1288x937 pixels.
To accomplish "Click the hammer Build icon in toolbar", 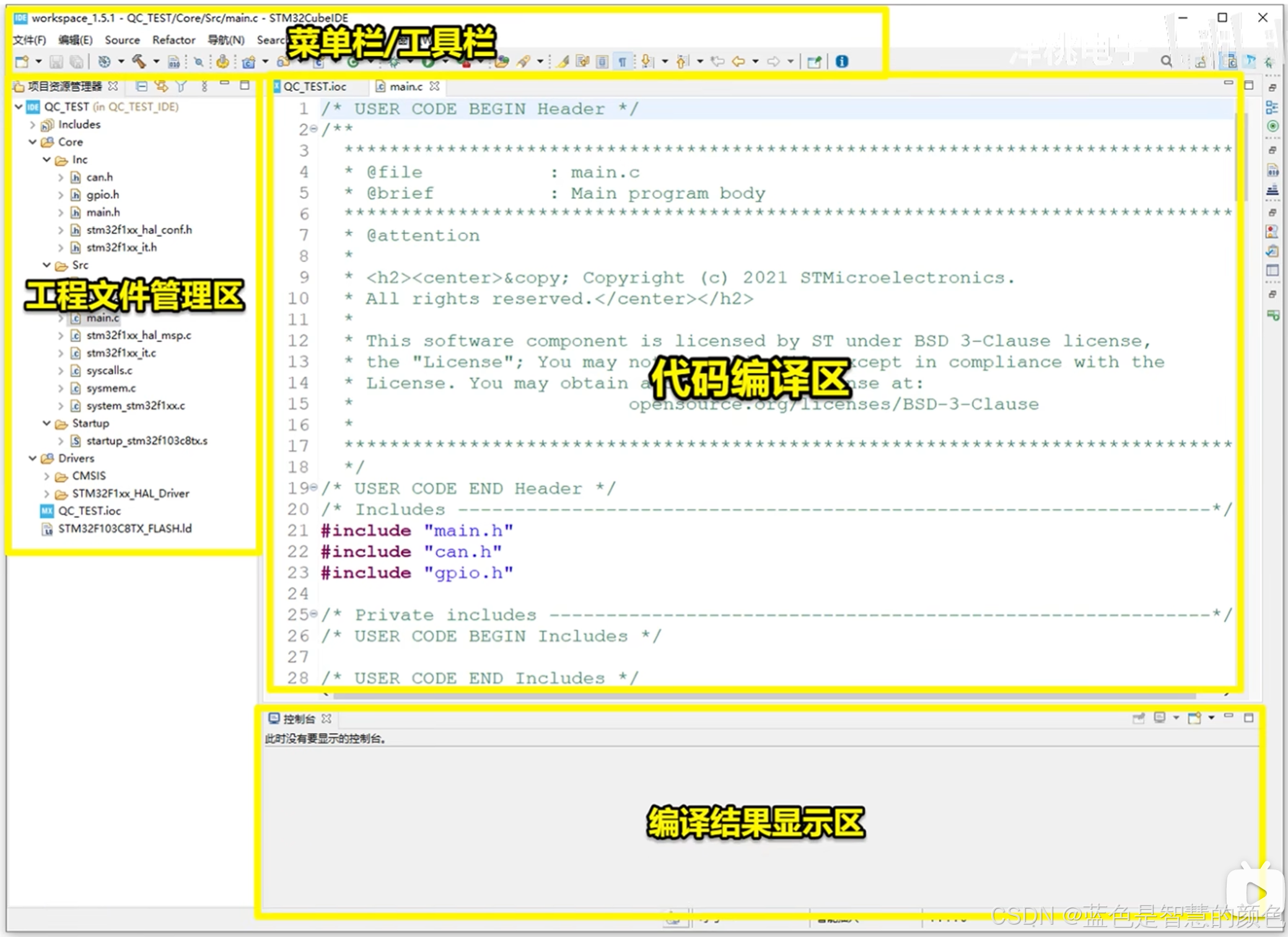I will 139,61.
